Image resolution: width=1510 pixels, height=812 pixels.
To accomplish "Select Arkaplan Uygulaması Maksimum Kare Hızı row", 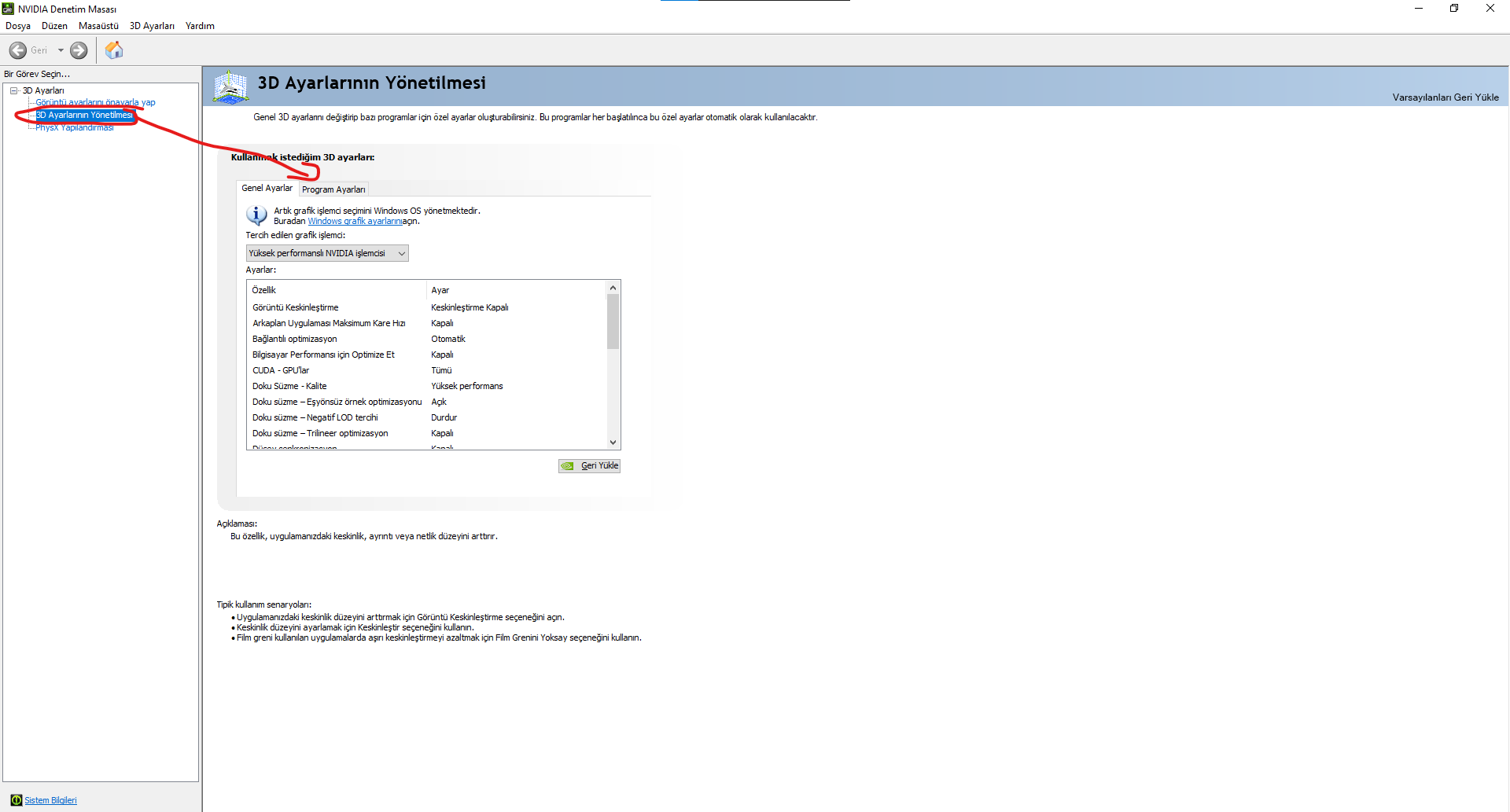I will coord(427,323).
